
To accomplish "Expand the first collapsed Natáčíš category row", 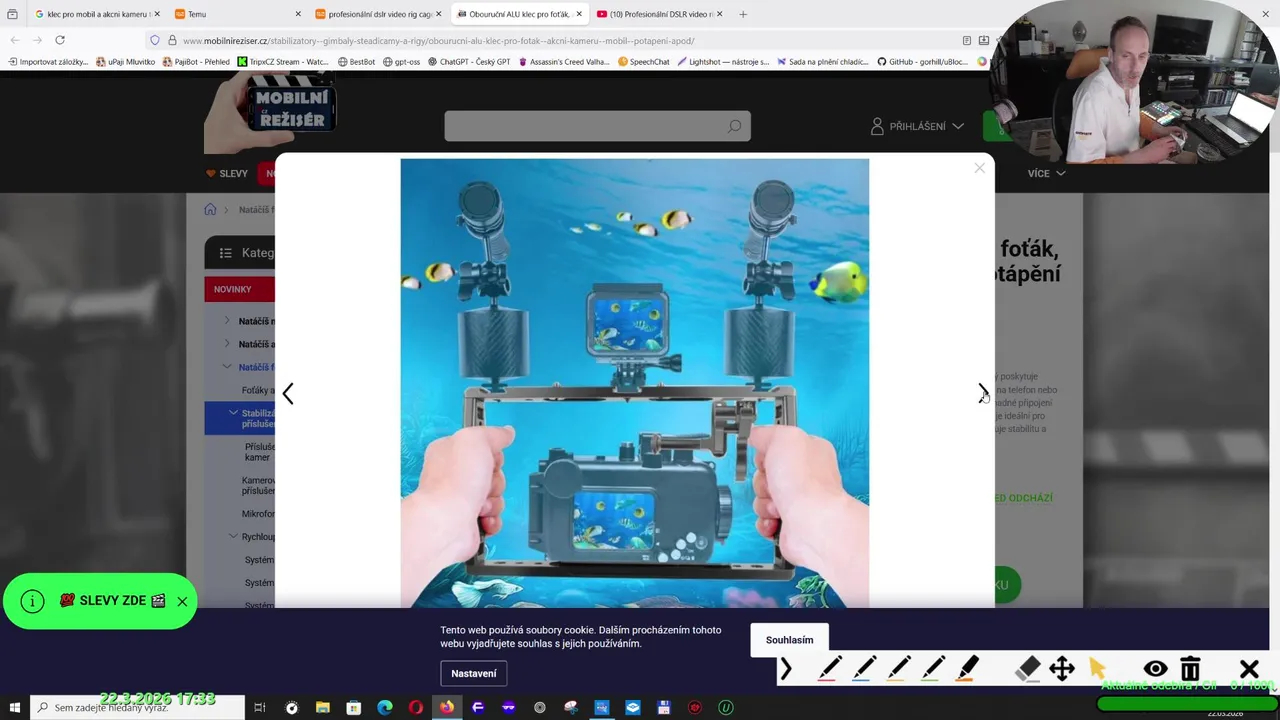I will click(227, 321).
